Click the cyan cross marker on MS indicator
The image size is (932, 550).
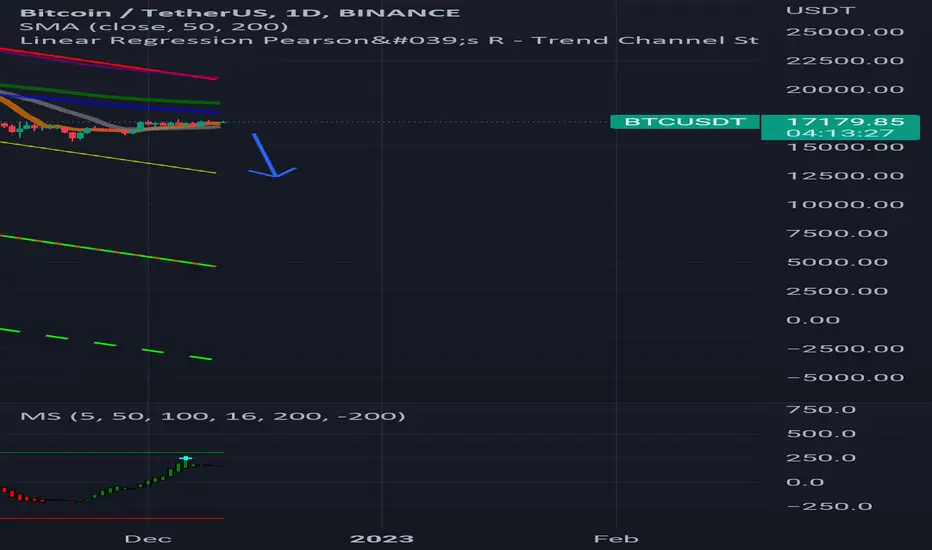coord(186,458)
